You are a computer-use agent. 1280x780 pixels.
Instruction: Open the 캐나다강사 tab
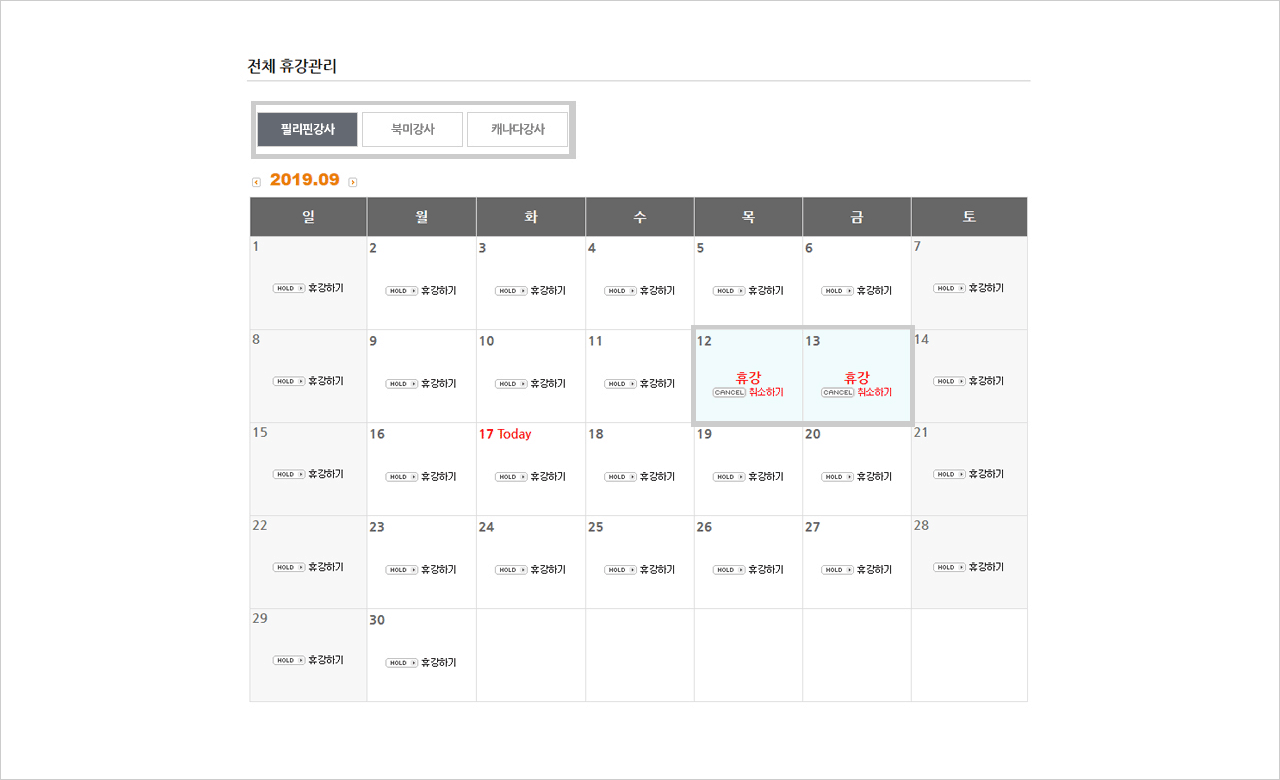tap(517, 129)
